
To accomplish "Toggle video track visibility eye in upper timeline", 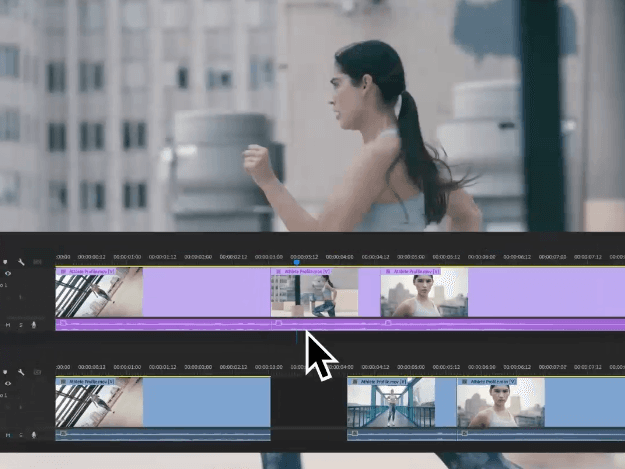I will click(x=8, y=273).
